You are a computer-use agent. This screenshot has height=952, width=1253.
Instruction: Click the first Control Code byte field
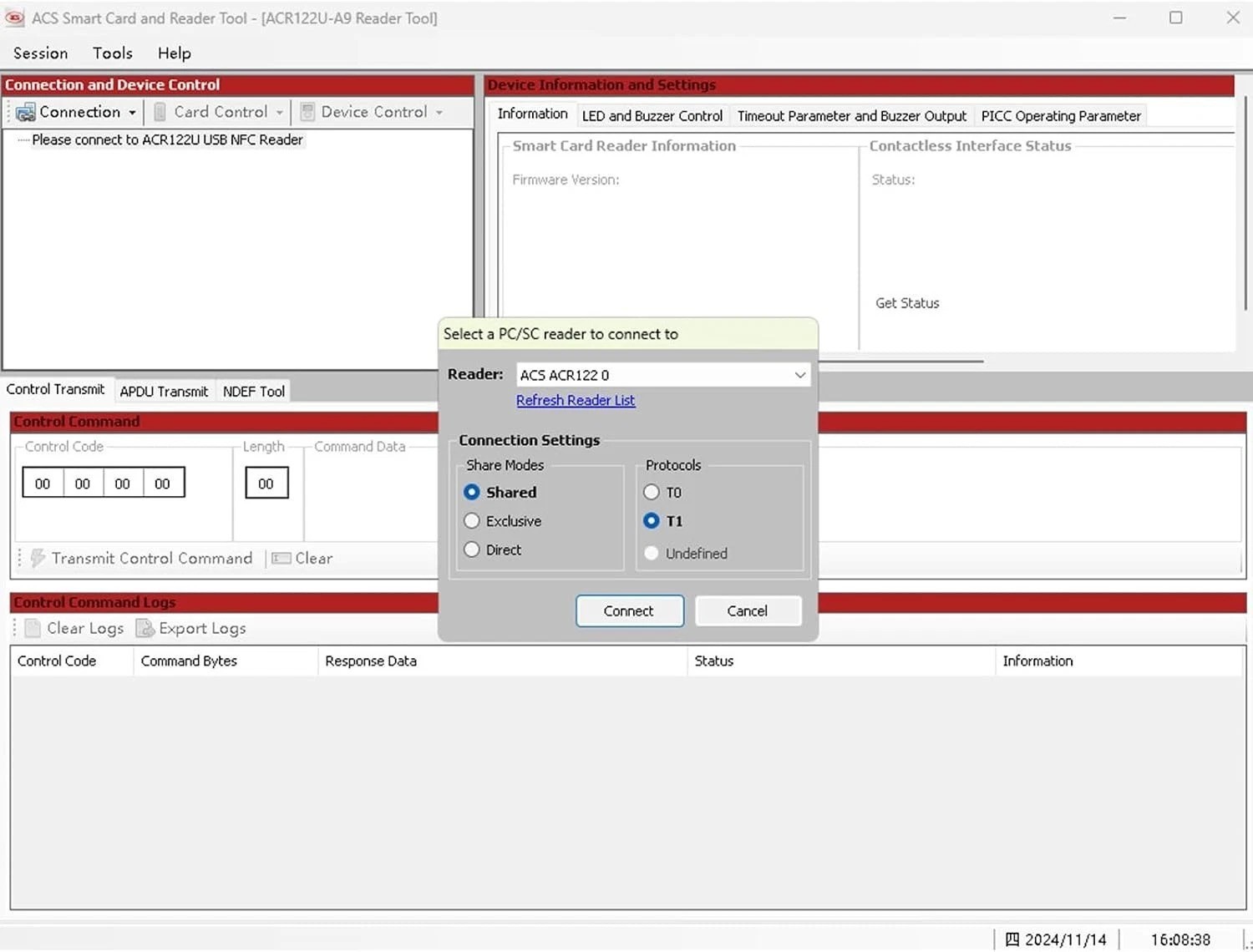coord(43,484)
